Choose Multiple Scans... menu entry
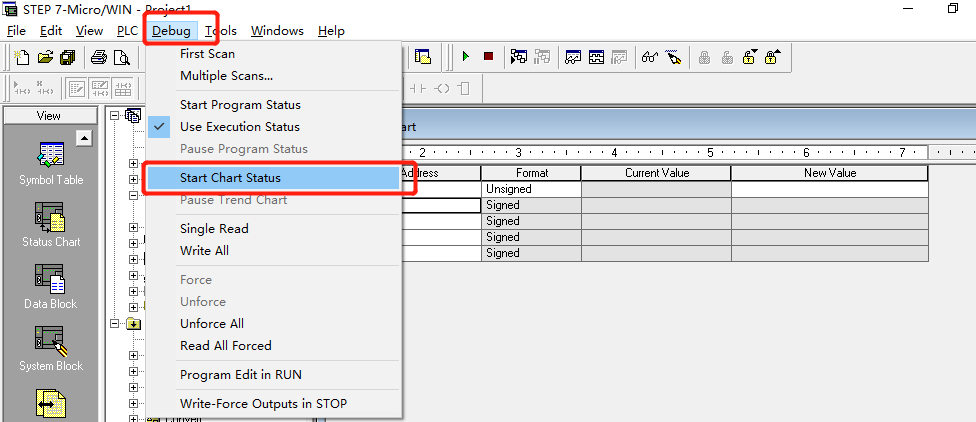976x422 pixels. [x=227, y=76]
